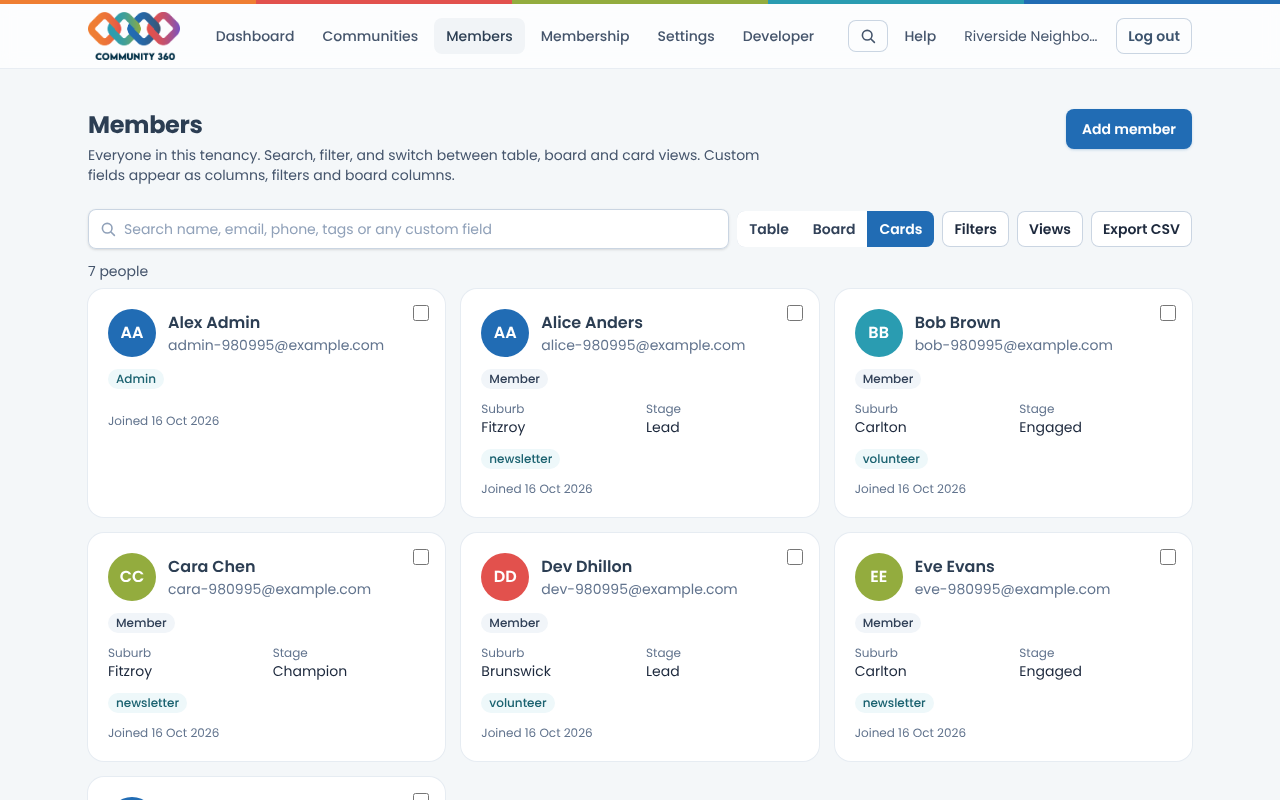Viewport: 1280px width, 800px height.
Task: Click Alice Anders' AA avatar
Action: click(x=505, y=333)
